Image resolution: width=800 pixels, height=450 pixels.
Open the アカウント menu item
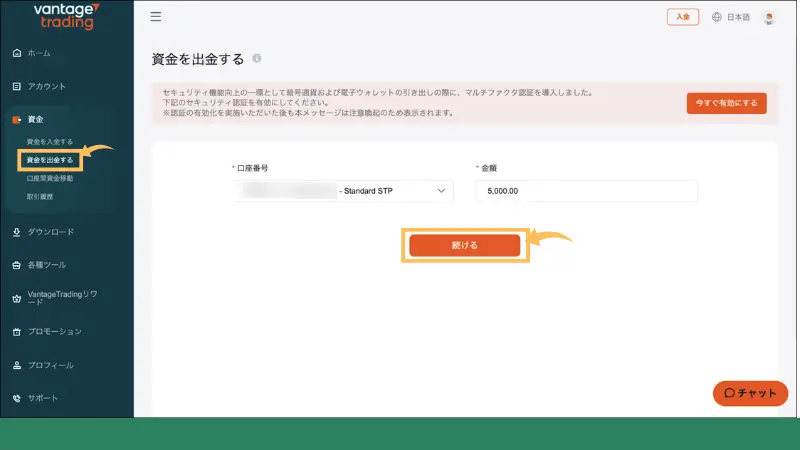(46, 86)
